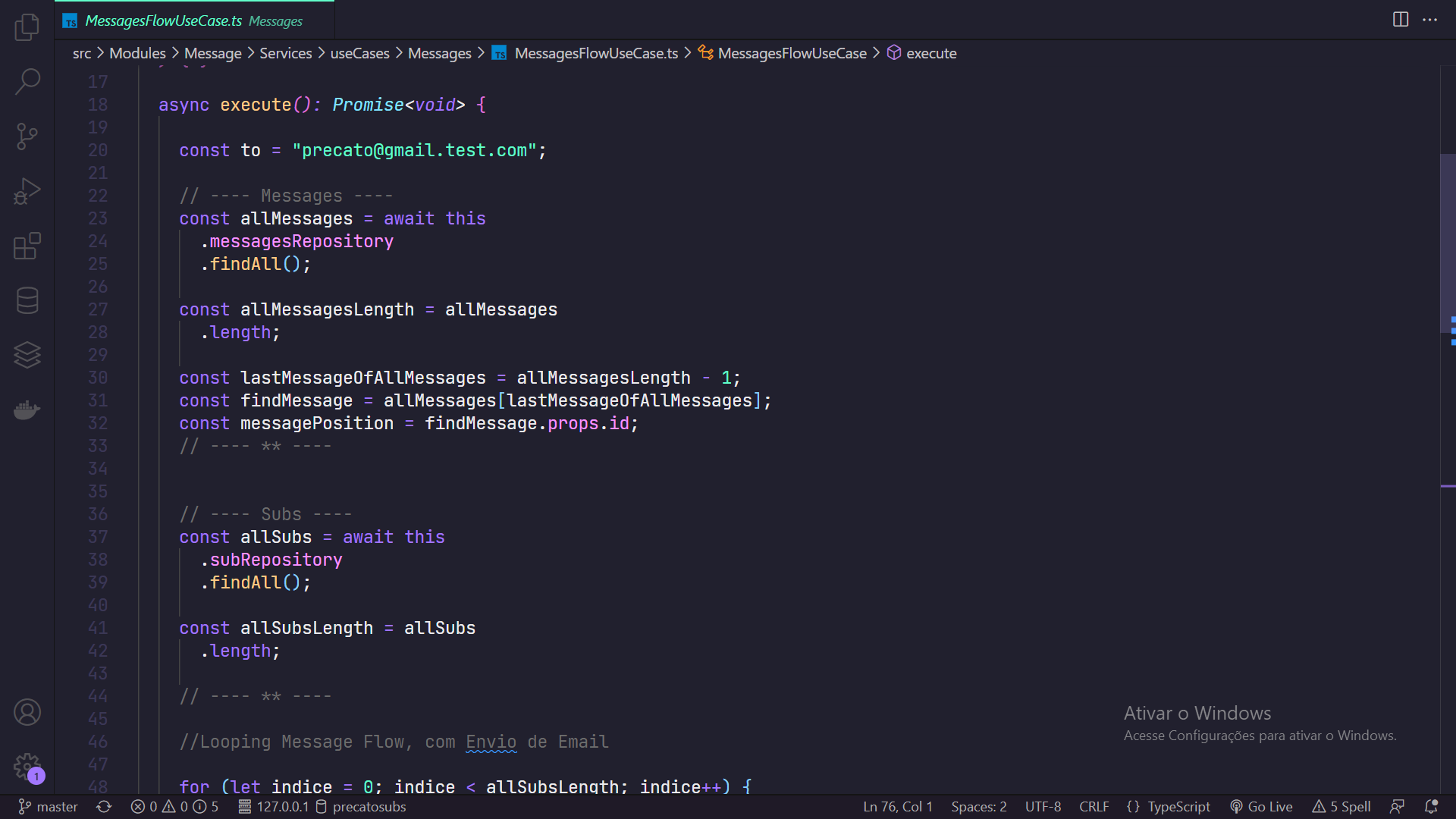The image size is (1456, 819).
Task: Click the master branch indicator
Action: coord(49,806)
